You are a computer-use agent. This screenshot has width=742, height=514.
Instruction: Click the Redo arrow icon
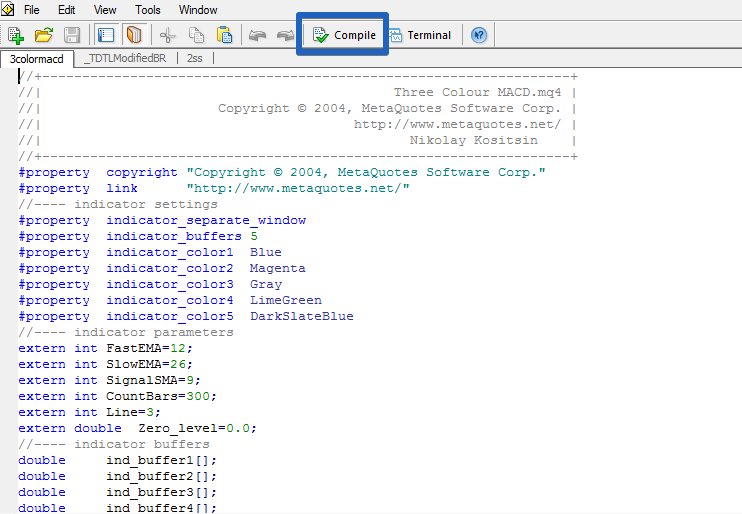(x=286, y=35)
